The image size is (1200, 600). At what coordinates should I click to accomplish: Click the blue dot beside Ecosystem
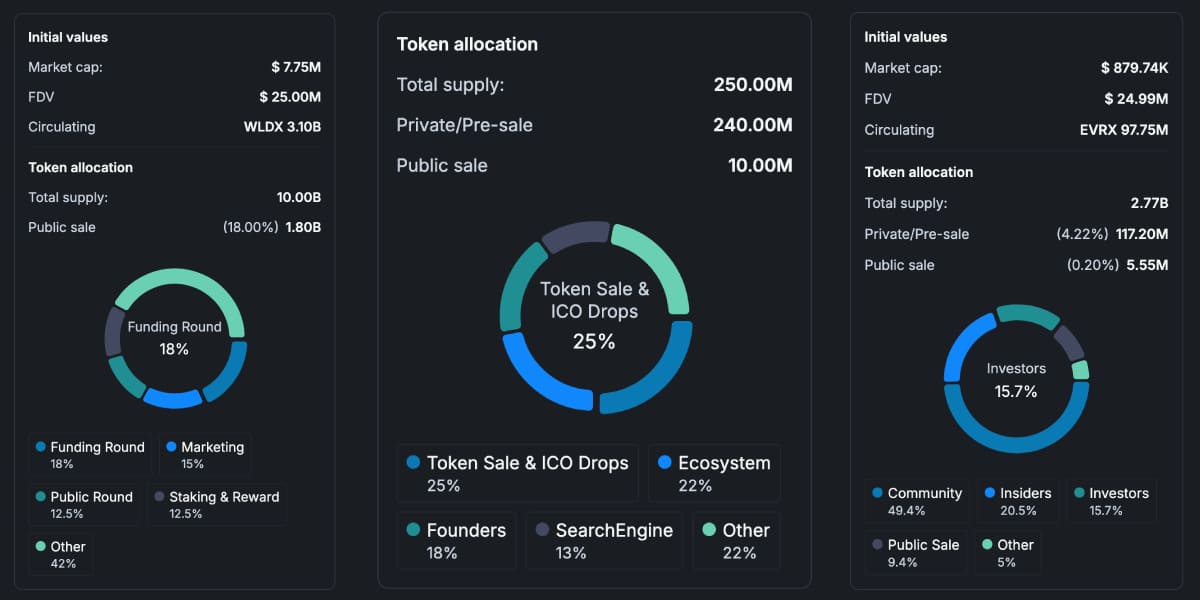point(665,463)
